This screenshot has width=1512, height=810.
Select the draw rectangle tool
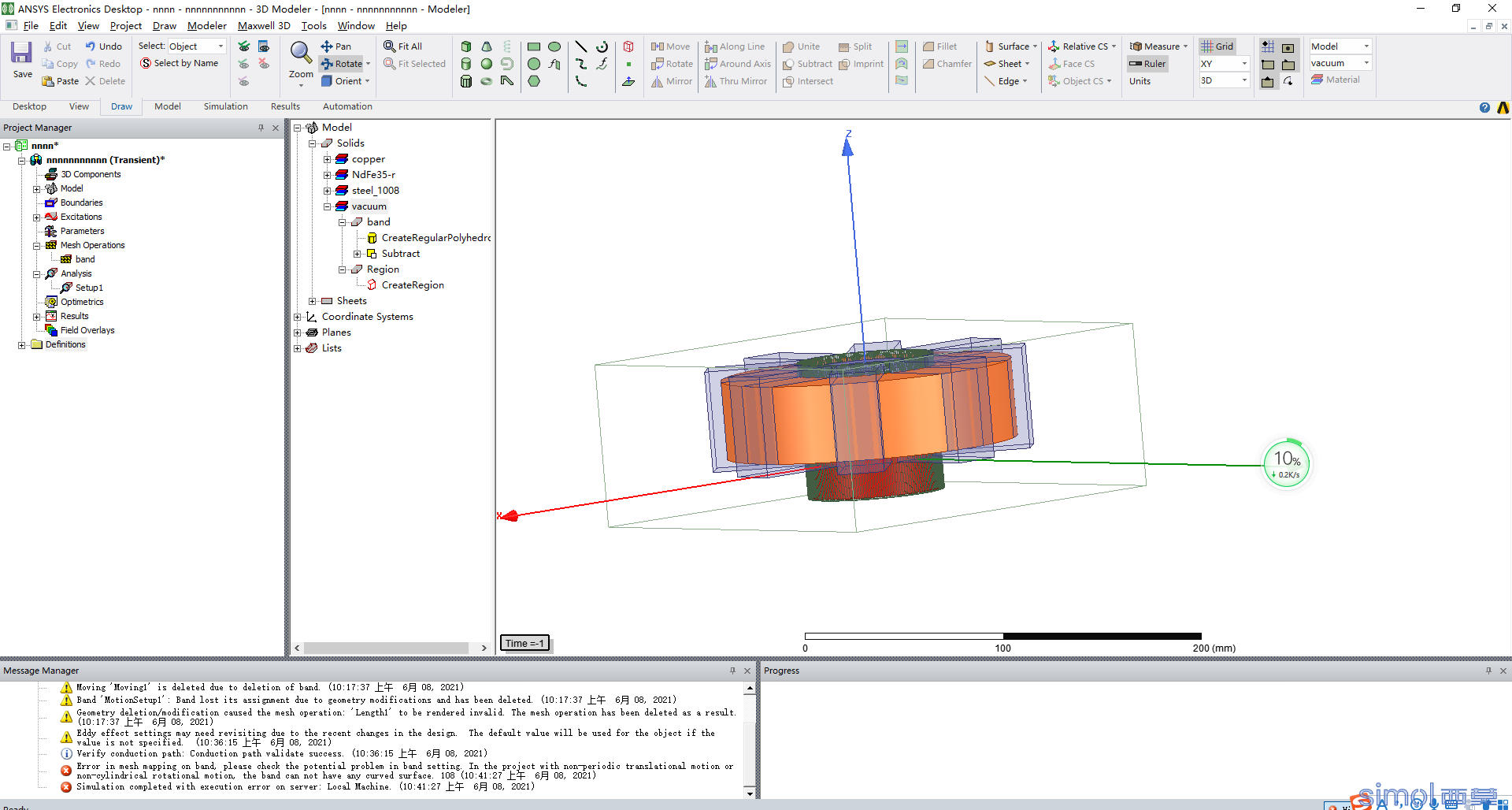coord(534,46)
